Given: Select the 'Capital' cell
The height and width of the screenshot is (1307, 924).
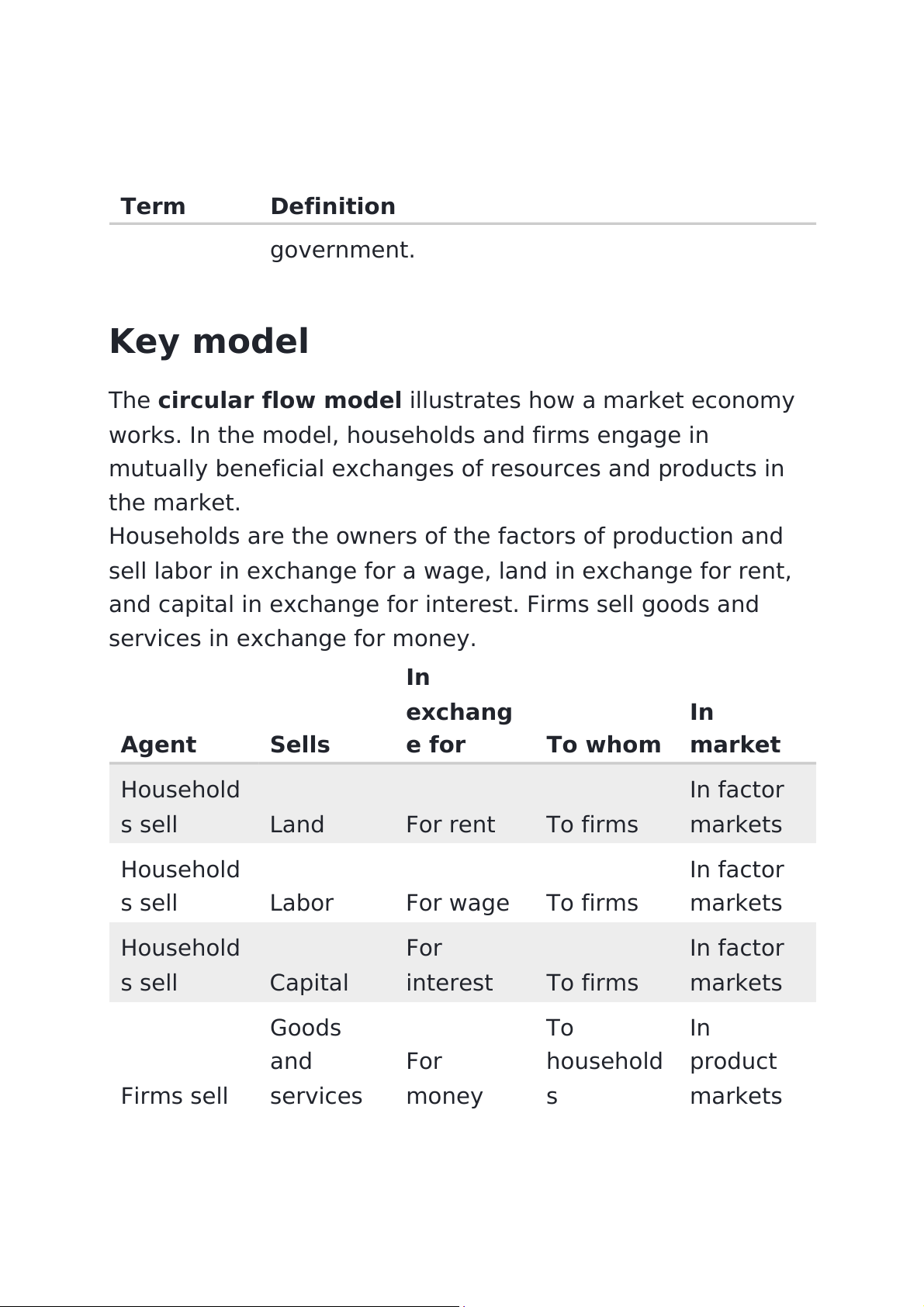Looking at the screenshot, I should (309, 982).
